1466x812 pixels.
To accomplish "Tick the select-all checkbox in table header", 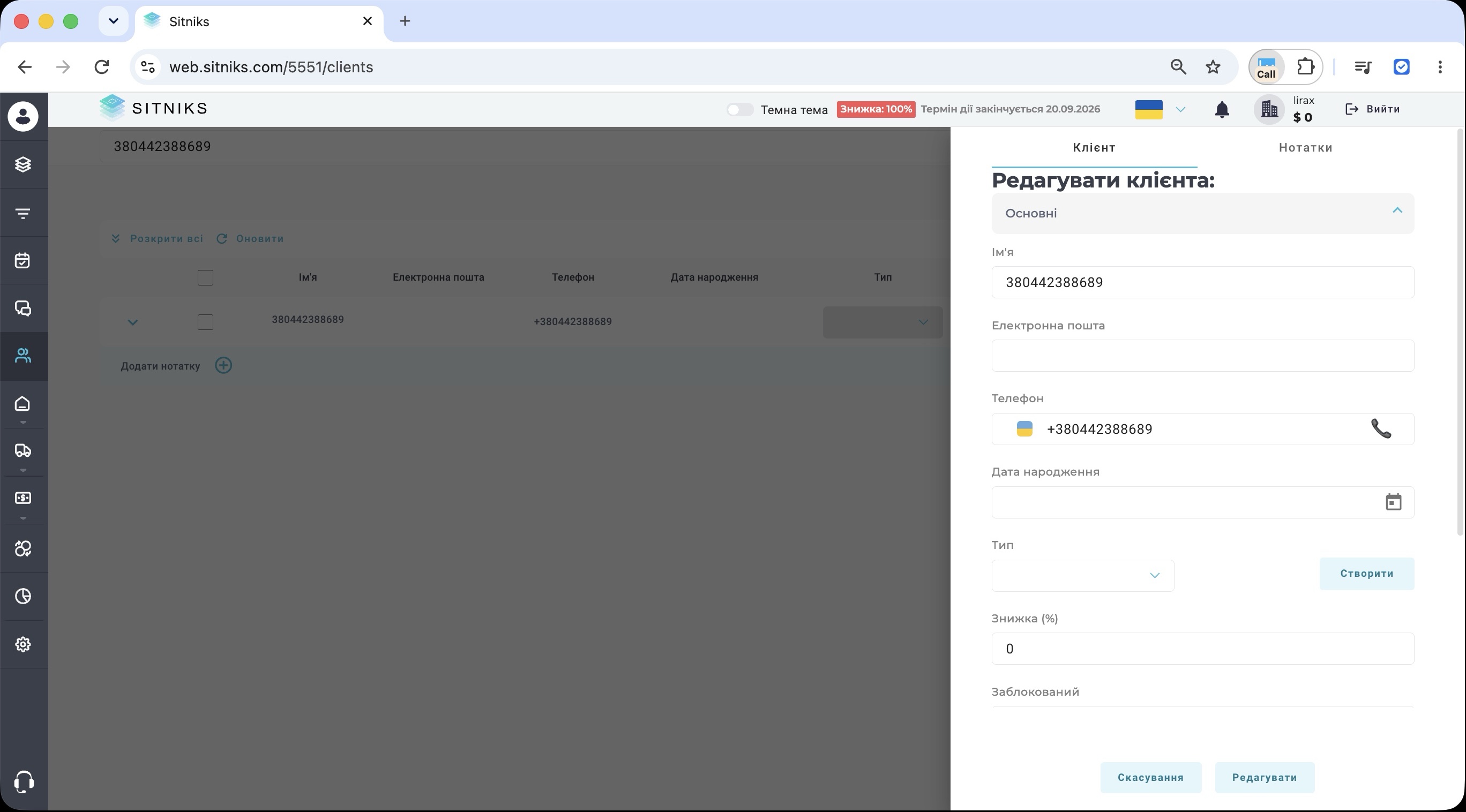I will click(205, 277).
